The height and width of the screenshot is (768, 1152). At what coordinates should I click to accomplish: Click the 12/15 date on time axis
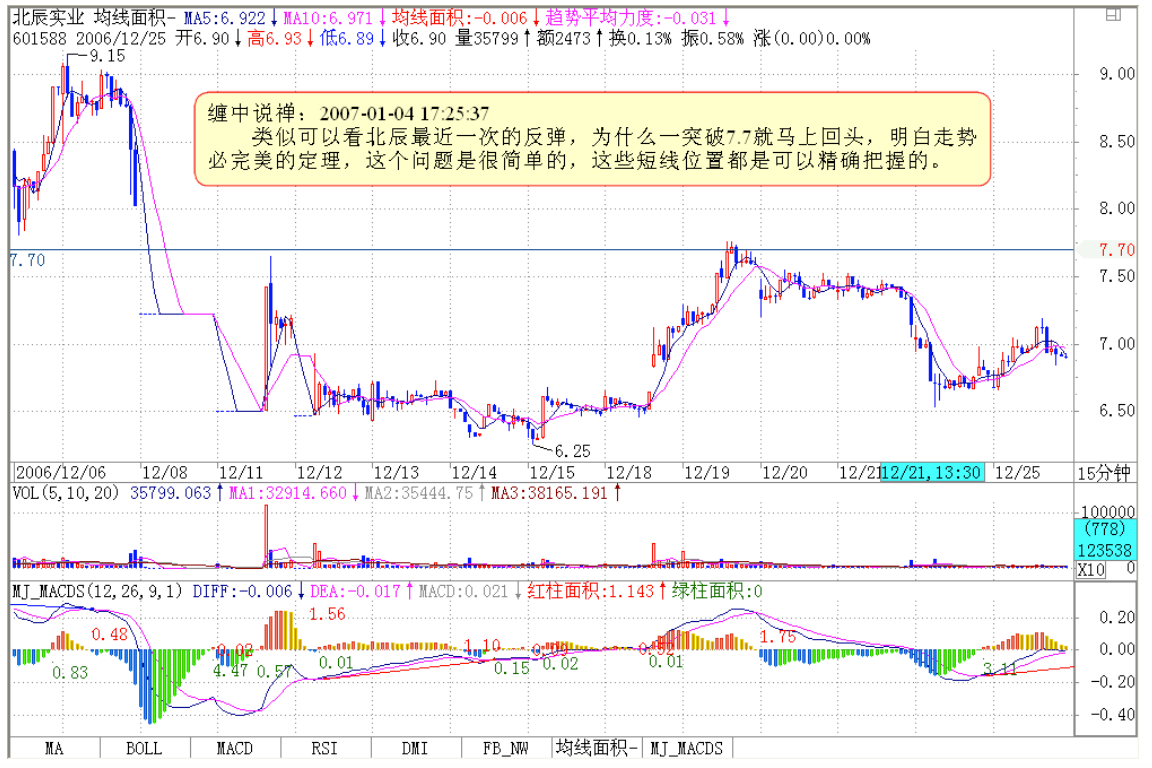coord(552,473)
